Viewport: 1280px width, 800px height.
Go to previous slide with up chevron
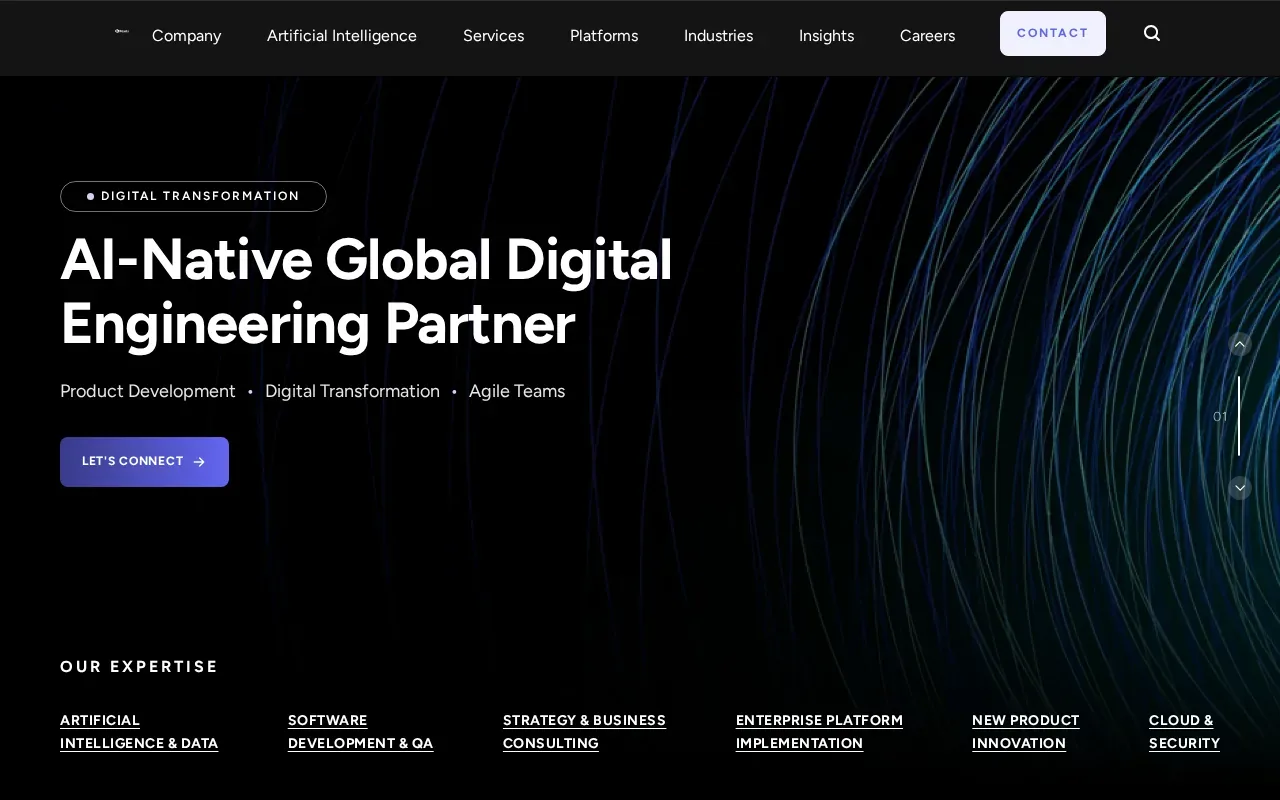pyautogui.click(x=1240, y=344)
